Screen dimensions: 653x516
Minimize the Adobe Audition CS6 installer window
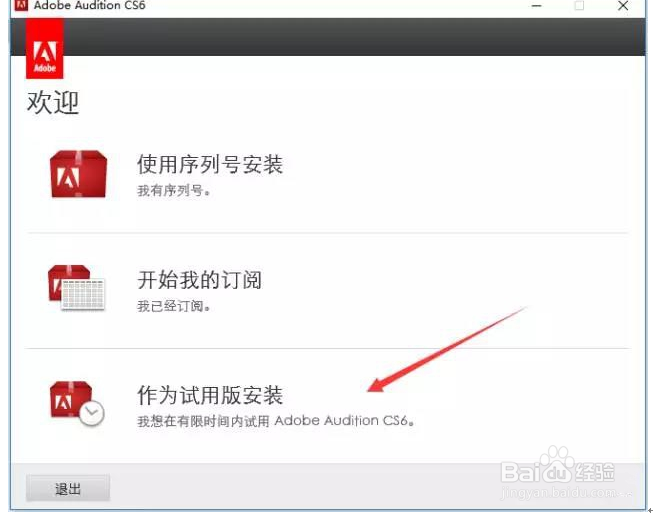(536, 6)
